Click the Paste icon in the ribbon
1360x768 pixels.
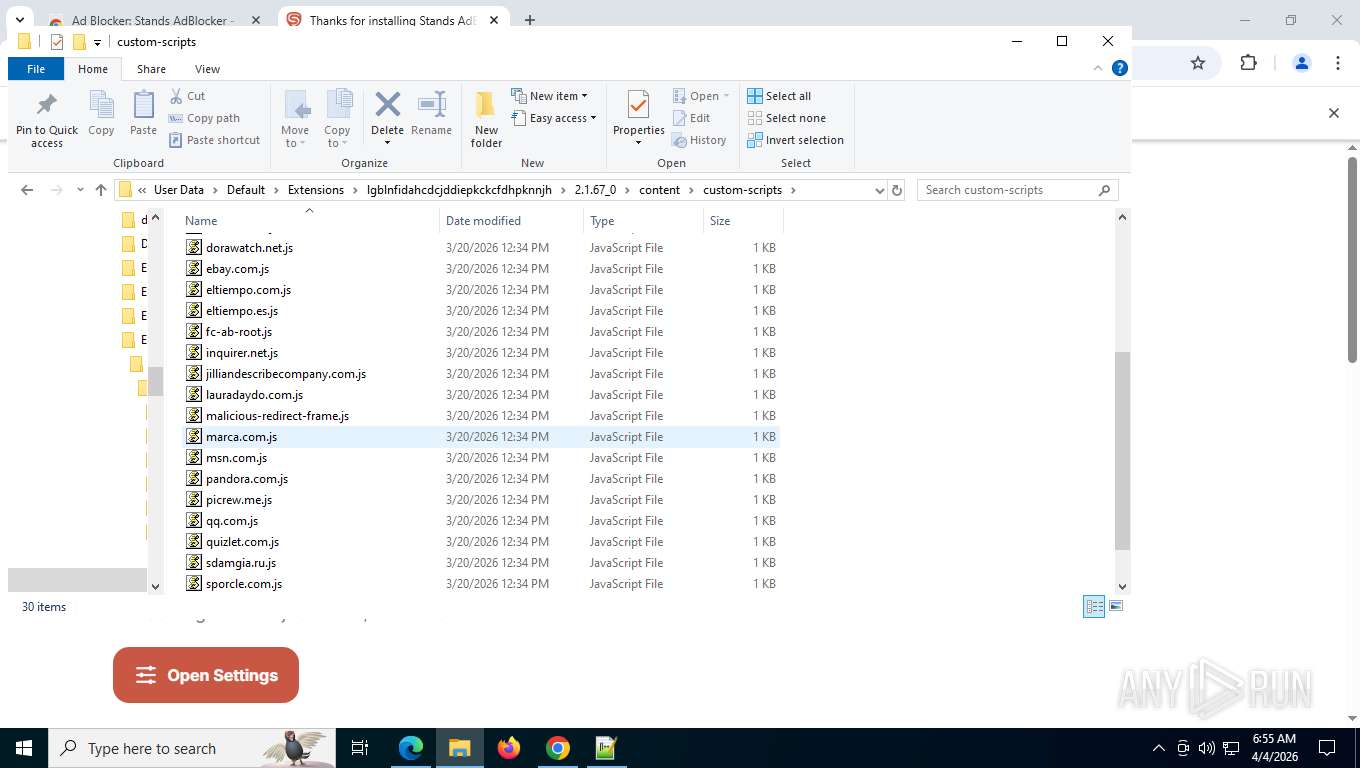coord(143,105)
